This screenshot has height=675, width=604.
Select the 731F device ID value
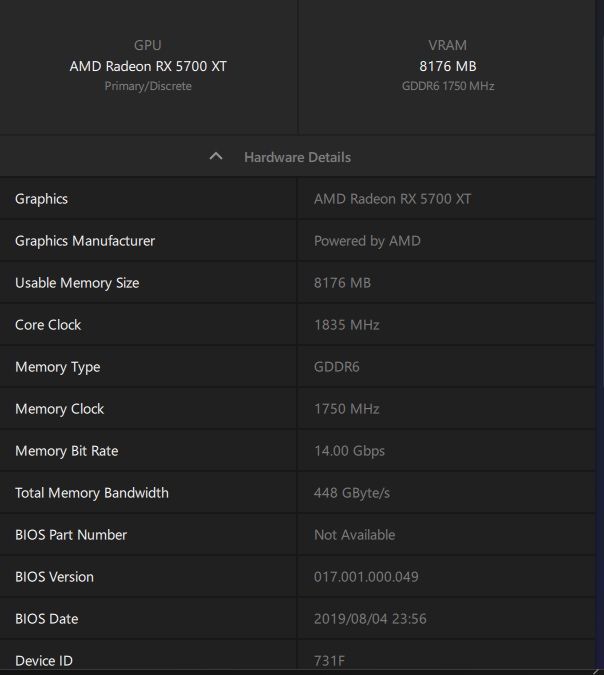coord(329,661)
